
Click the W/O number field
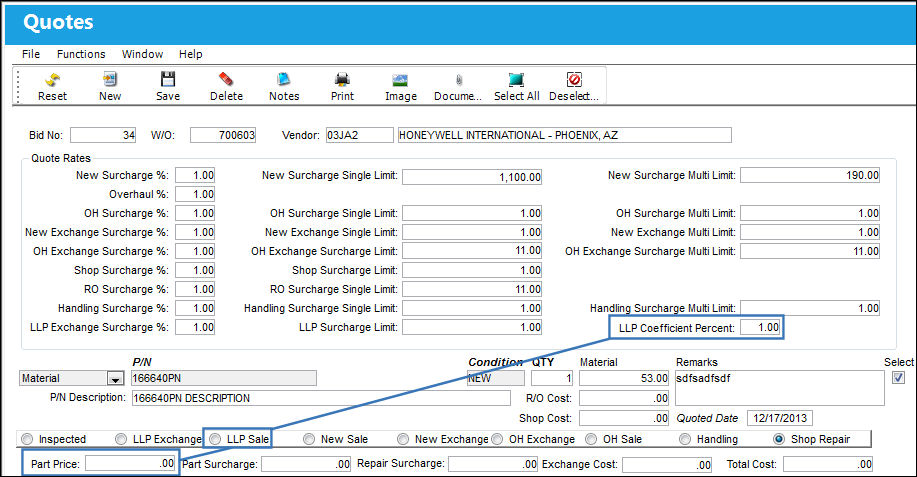[x=223, y=135]
